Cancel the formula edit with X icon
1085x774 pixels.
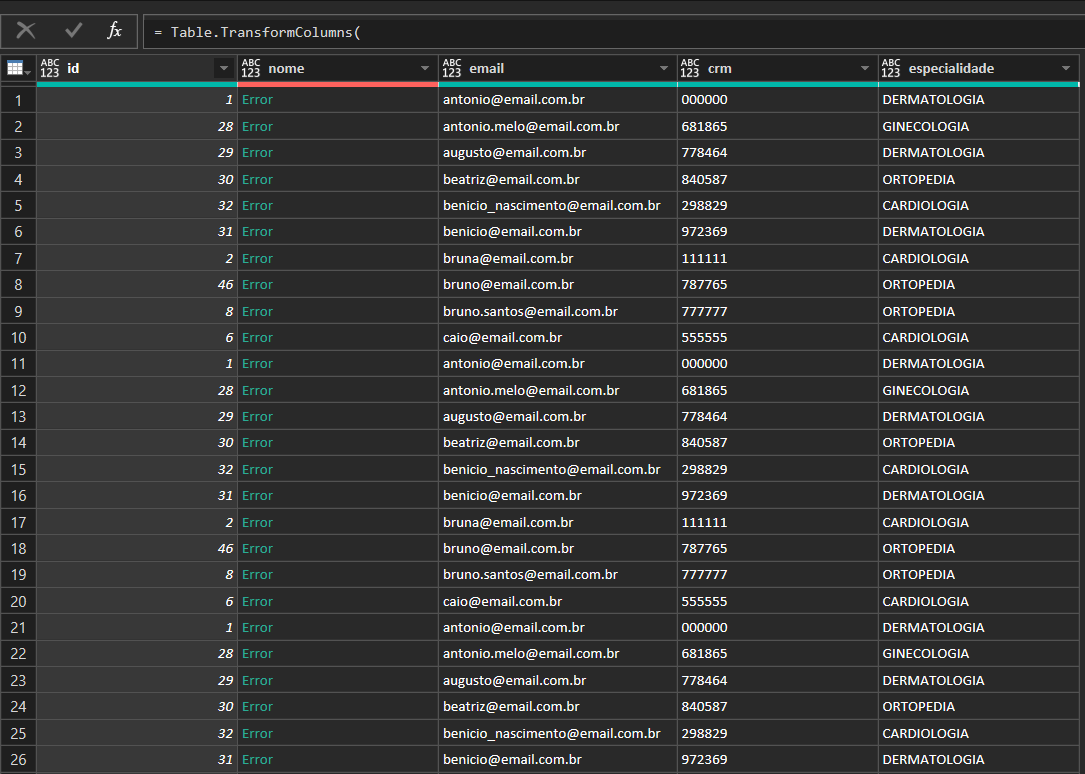pos(26,30)
